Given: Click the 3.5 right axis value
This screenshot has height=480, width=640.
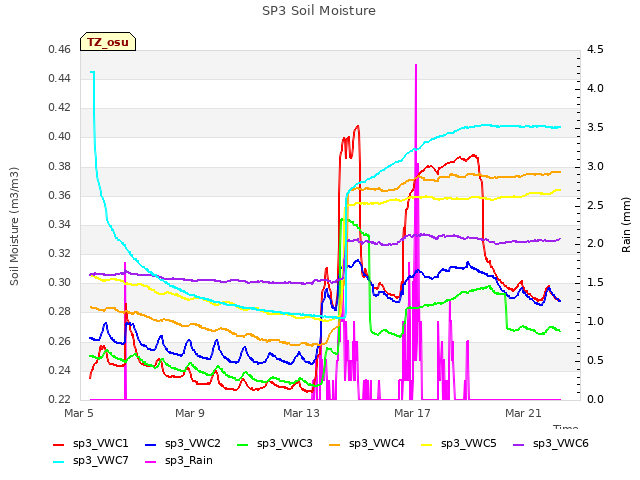Looking at the screenshot, I should coord(595,127).
